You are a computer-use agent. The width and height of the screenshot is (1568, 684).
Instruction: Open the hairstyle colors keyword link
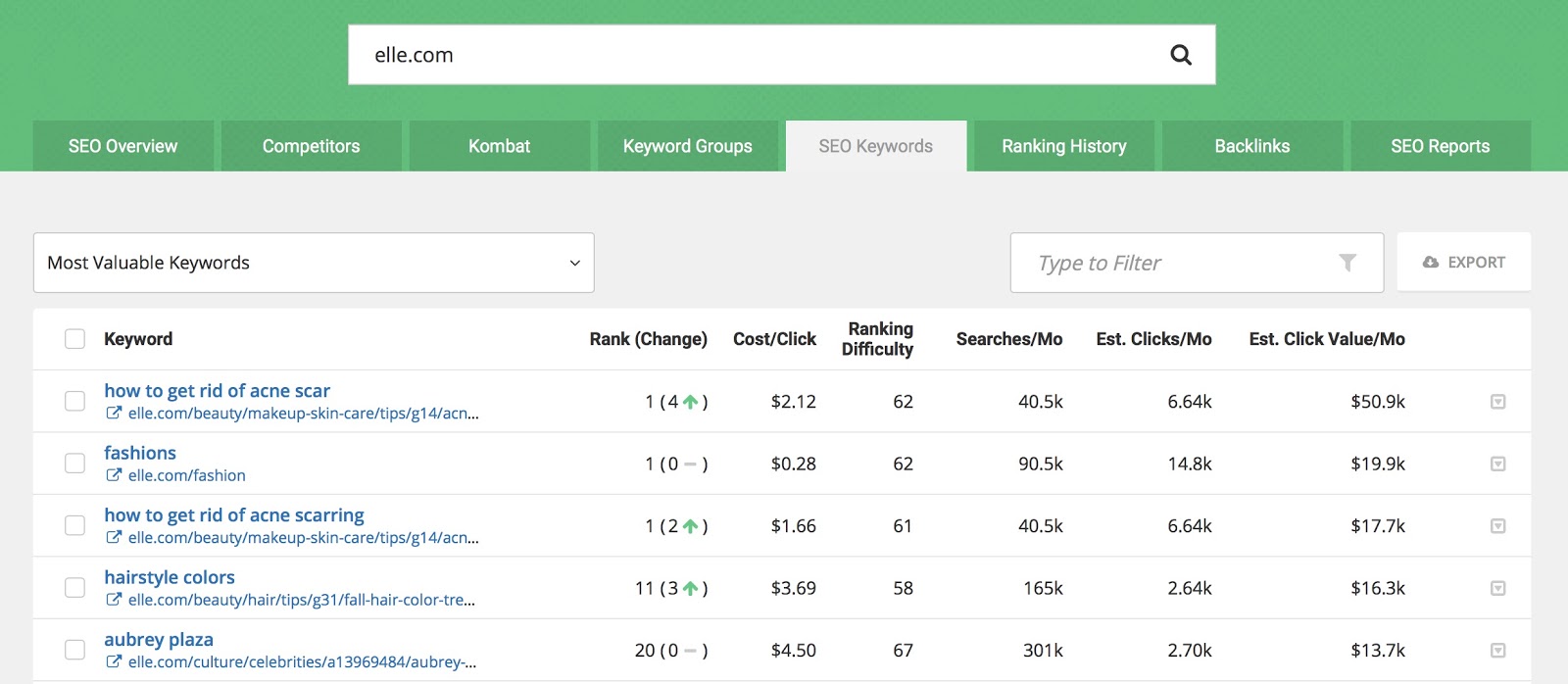point(170,577)
